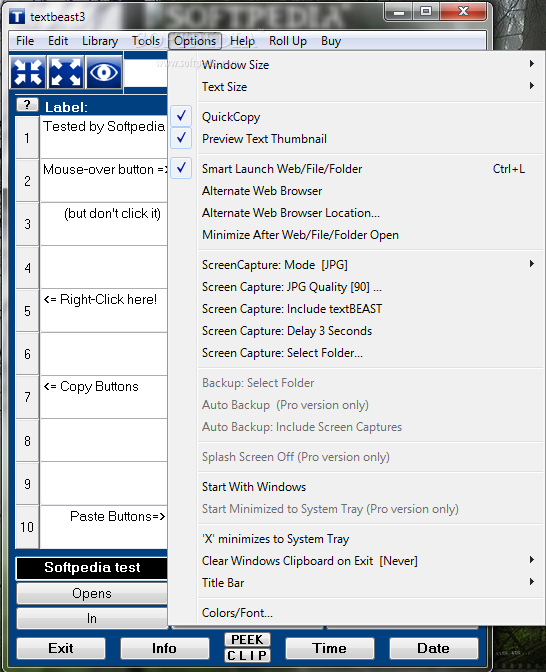Click the shrink window arrows icon

click(28, 72)
